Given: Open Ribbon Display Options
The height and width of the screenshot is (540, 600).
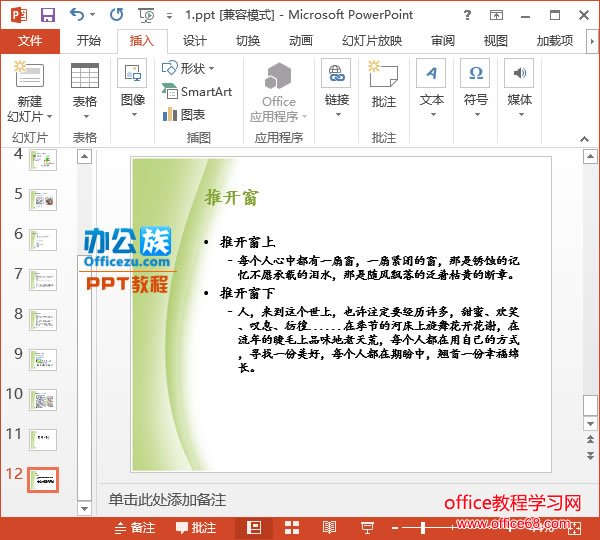Looking at the screenshot, I should coord(496,15).
